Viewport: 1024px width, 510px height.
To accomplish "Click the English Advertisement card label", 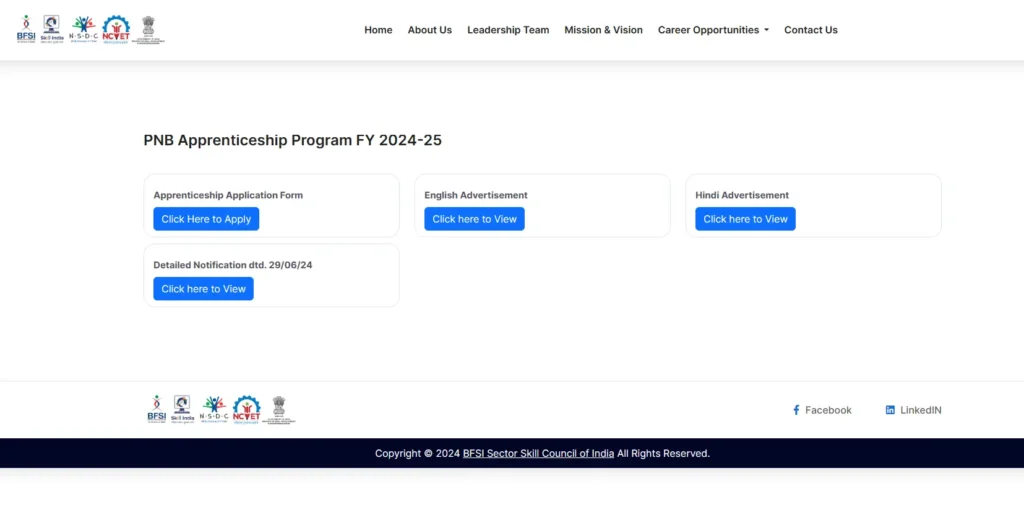I will (476, 195).
